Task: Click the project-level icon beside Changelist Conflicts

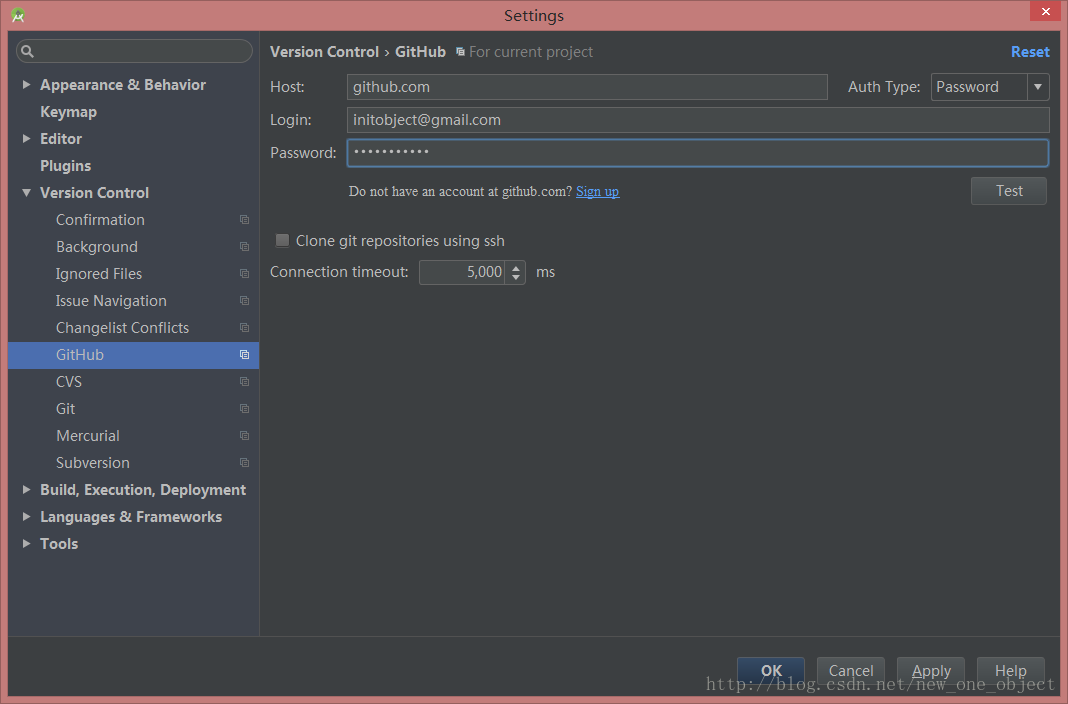Action: [244, 327]
